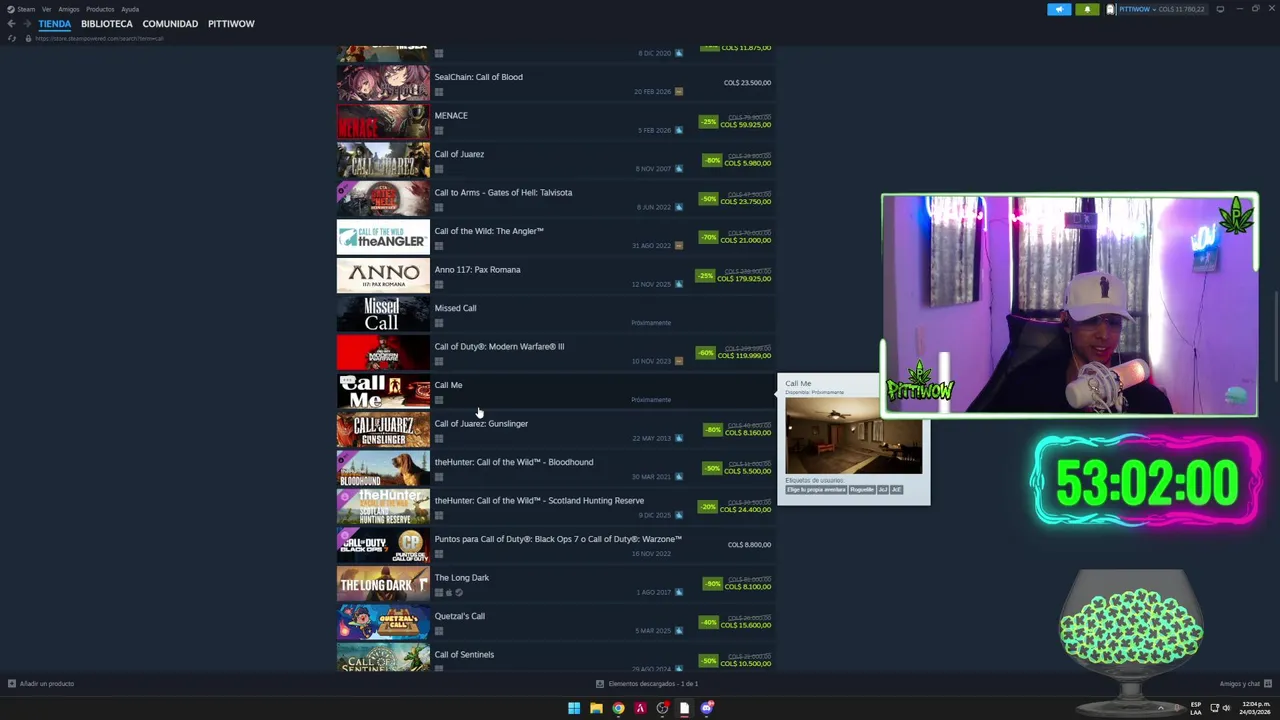Open Puntos para Call of Duty result
The width and height of the screenshot is (1280, 720).
[x=555, y=545]
